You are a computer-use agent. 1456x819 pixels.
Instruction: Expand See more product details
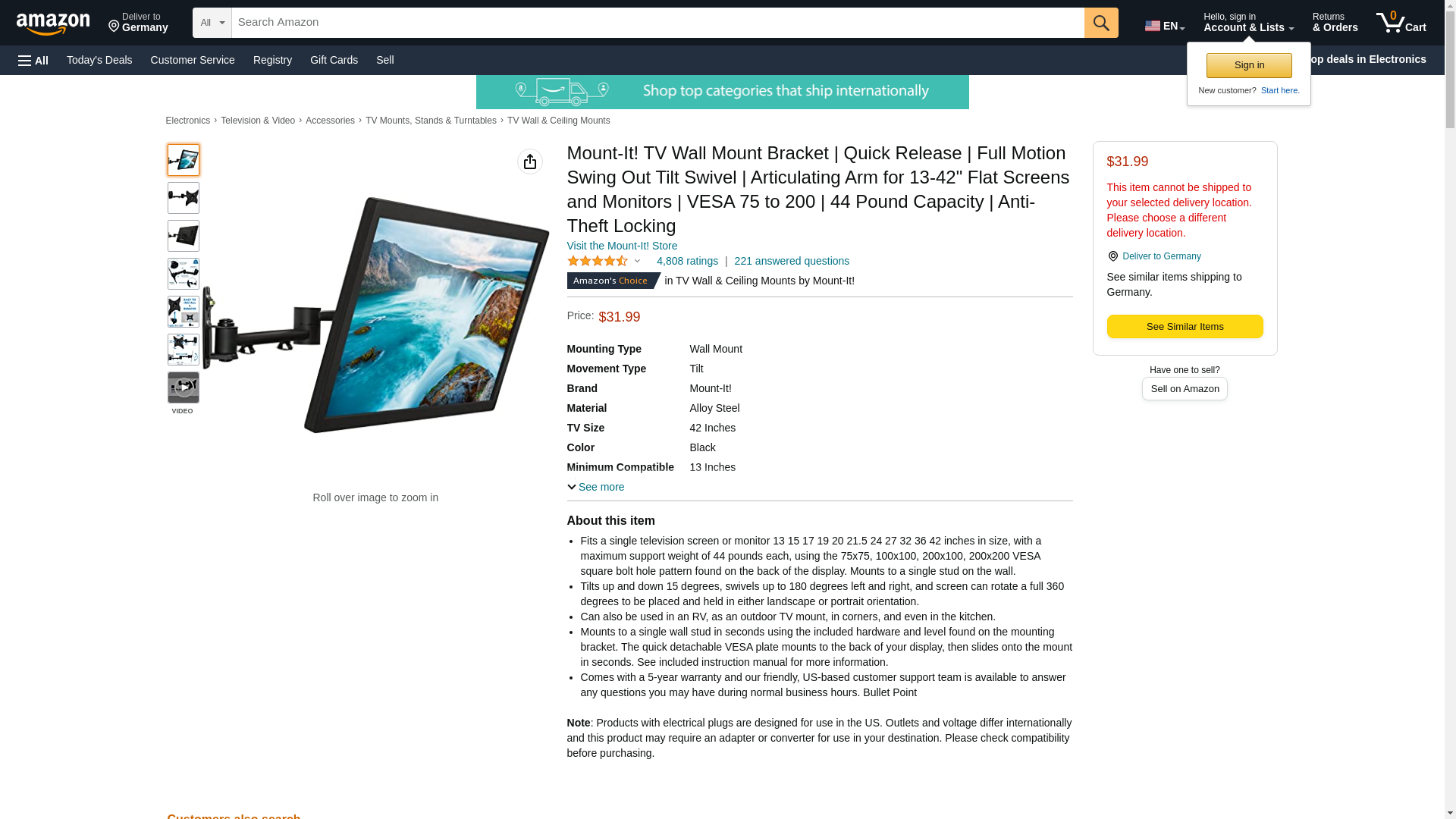click(x=596, y=487)
